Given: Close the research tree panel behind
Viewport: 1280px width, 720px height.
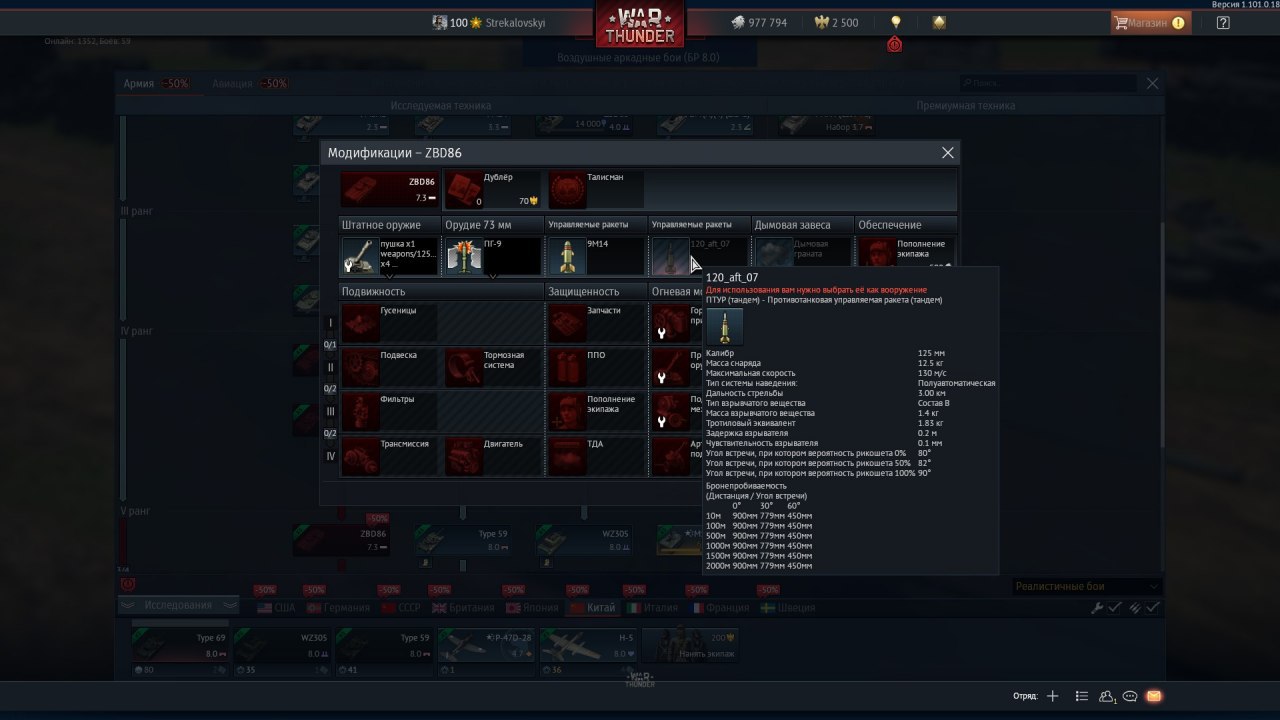Looking at the screenshot, I should click(1153, 84).
